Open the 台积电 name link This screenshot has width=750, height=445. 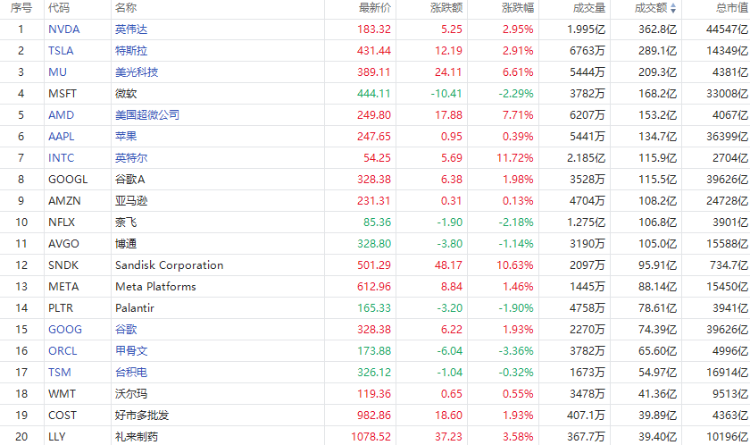131,372
